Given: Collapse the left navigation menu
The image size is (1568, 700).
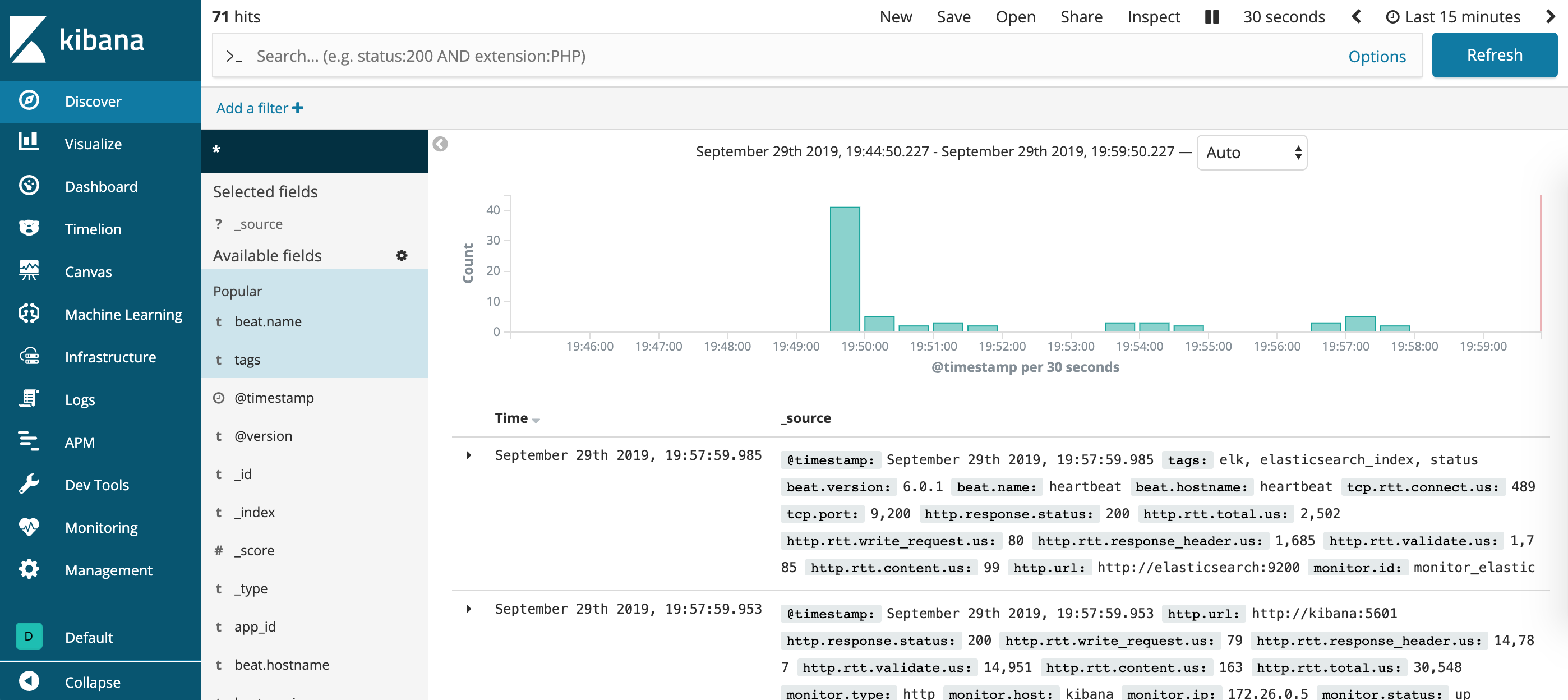Looking at the screenshot, I should 29,681.
